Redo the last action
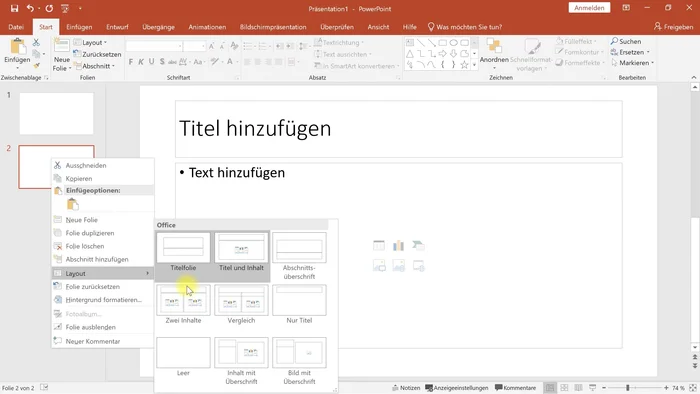 [x=49, y=8]
